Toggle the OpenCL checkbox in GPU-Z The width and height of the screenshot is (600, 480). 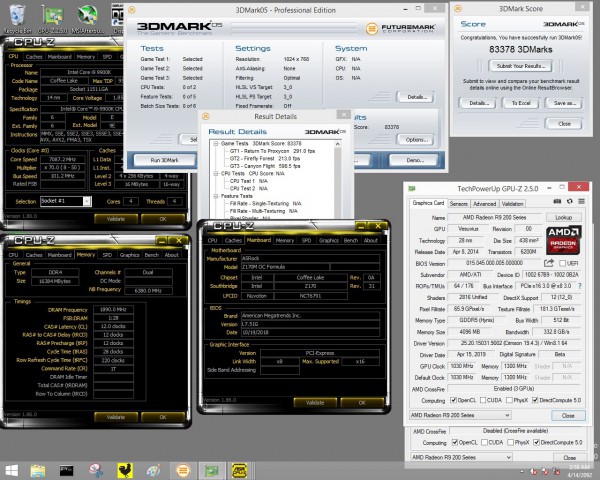point(455,401)
